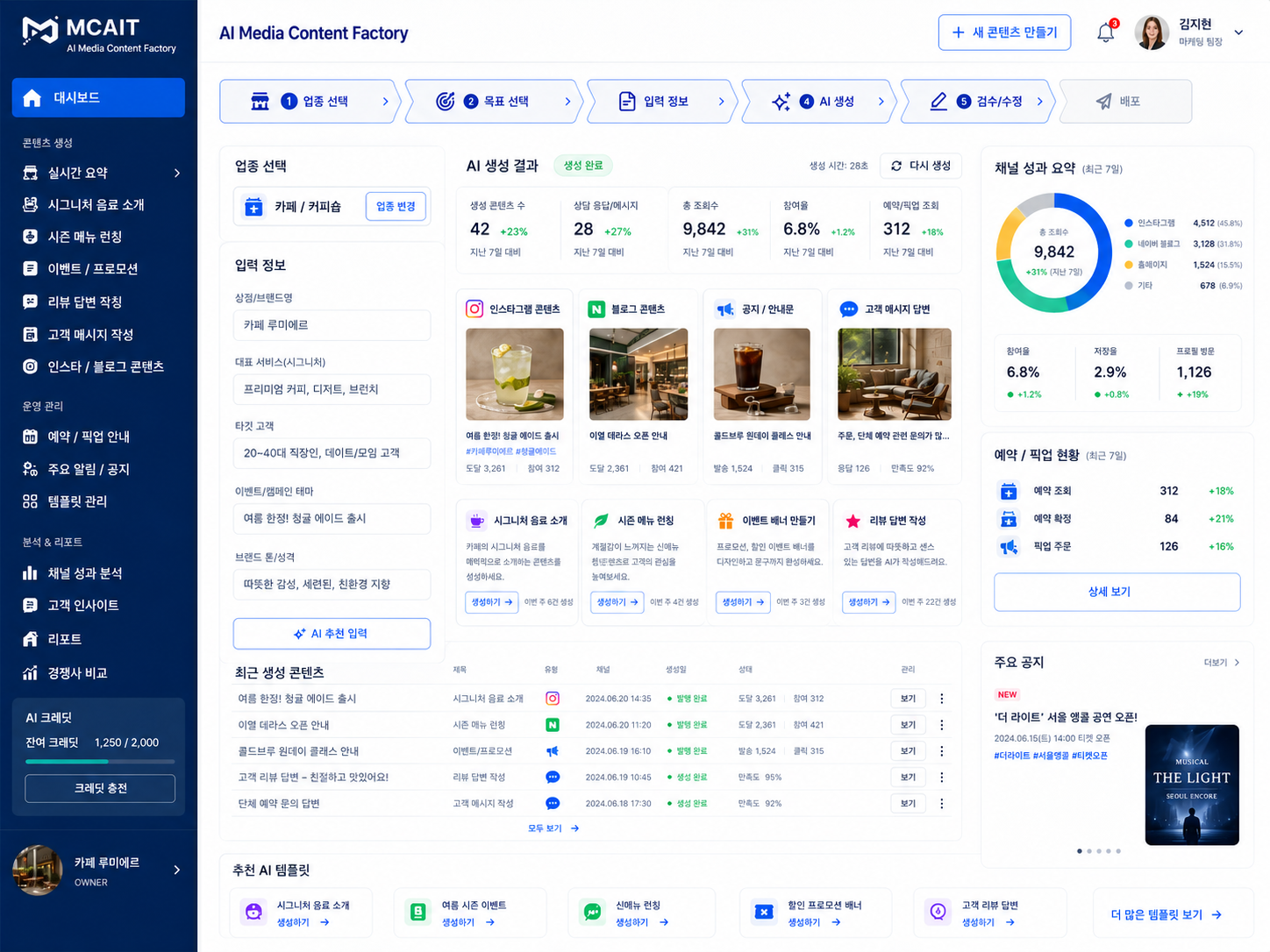Viewport: 1270px width, 952px height.
Task: Click the 고객 메시지 작성 sidebar icon
Action: tap(31, 334)
